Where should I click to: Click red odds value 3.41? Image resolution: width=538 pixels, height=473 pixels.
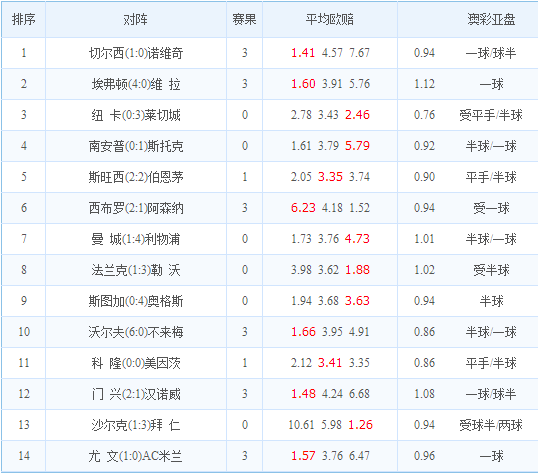tap(330, 363)
